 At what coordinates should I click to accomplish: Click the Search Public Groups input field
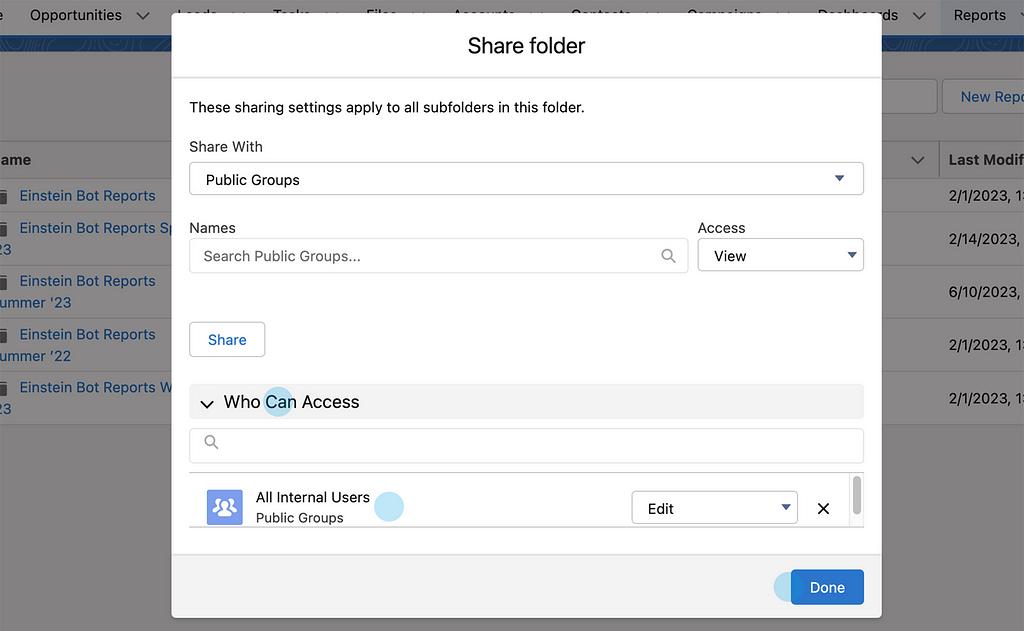430,256
